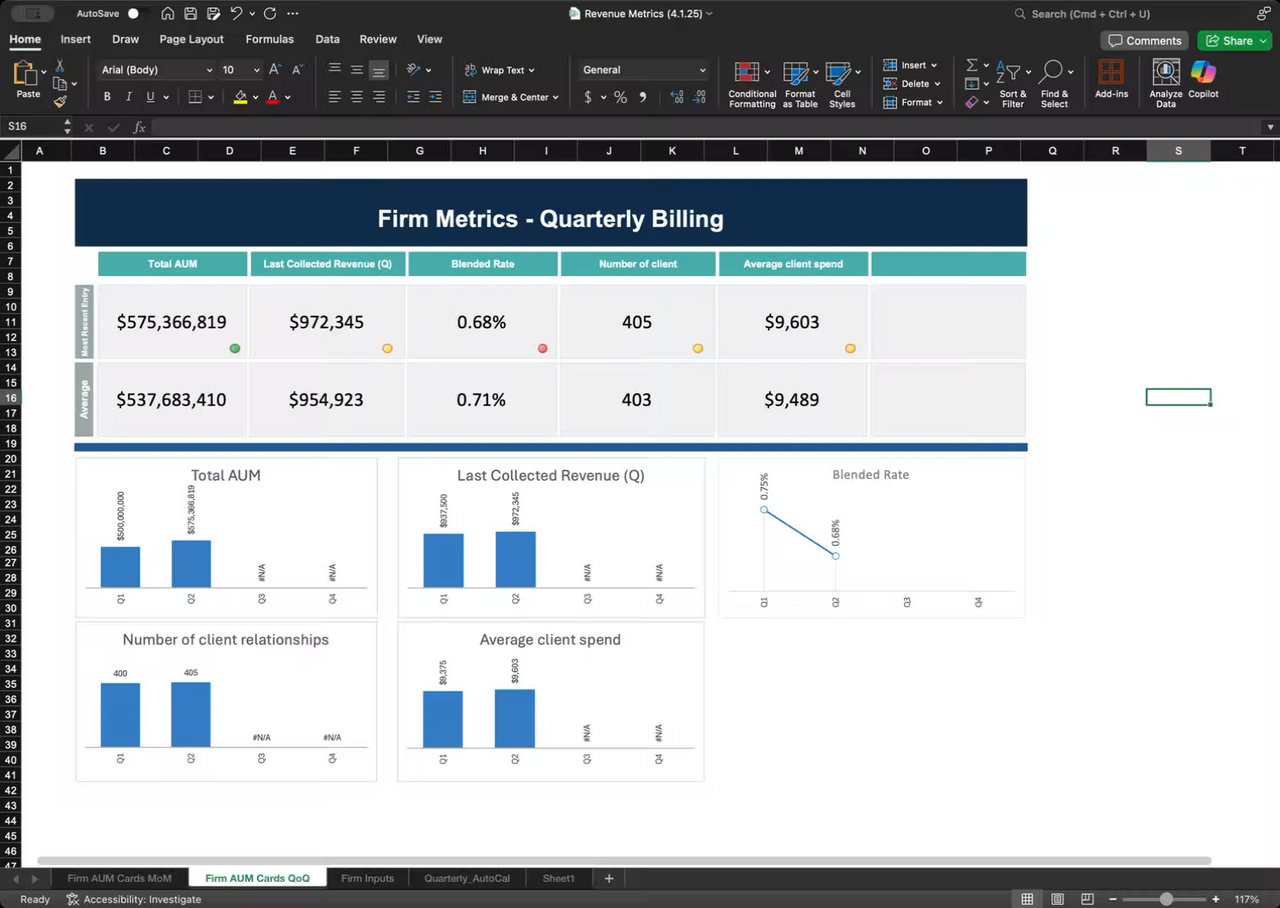Increase the cell indent
The height and width of the screenshot is (908, 1280).
435,97
